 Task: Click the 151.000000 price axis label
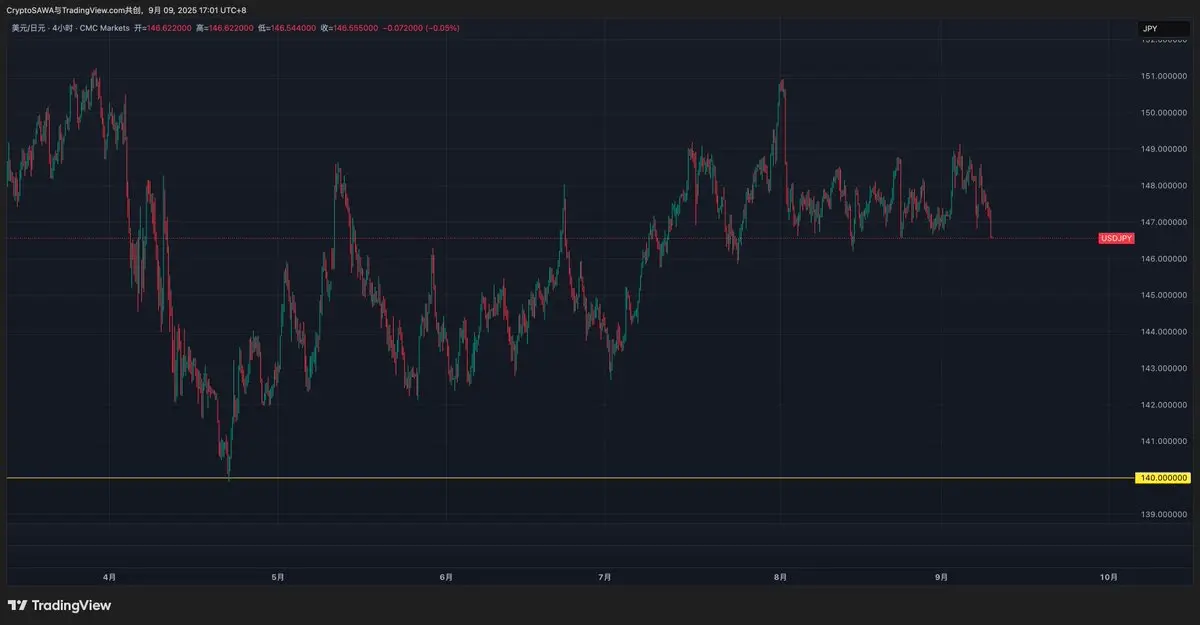1164,76
